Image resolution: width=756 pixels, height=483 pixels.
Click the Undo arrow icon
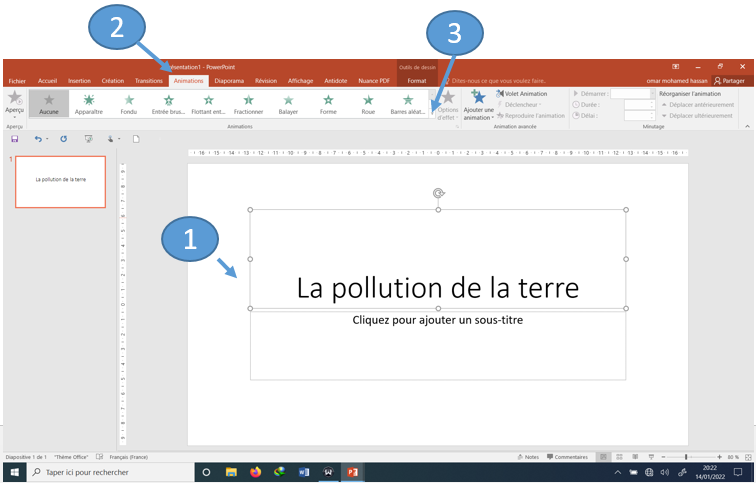pos(38,139)
